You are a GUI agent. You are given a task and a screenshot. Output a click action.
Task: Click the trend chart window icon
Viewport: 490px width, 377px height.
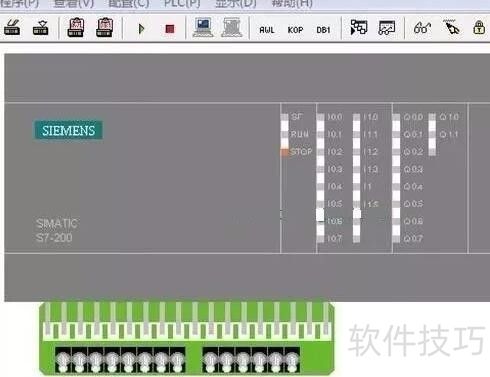[x=387, y=28]
